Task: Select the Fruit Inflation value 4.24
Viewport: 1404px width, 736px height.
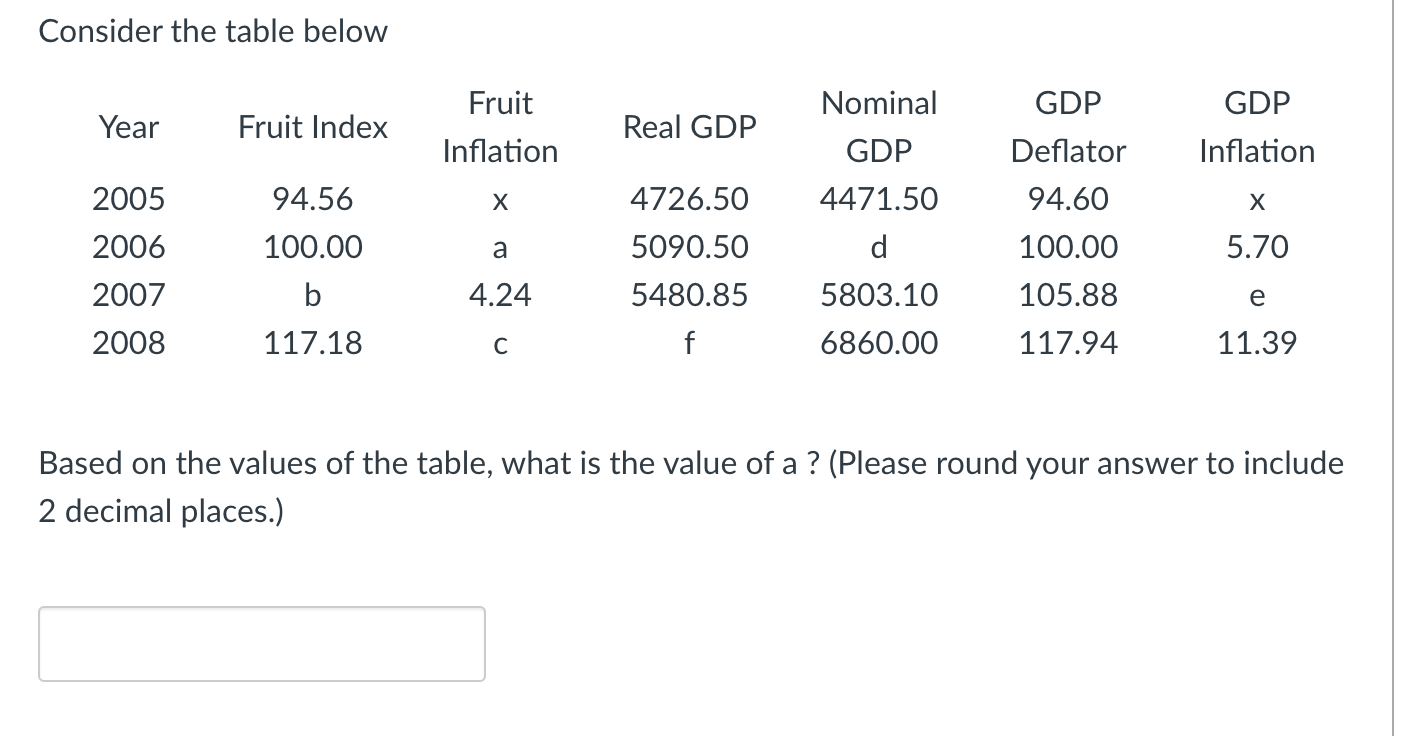Action: click(x=499, y=295)
